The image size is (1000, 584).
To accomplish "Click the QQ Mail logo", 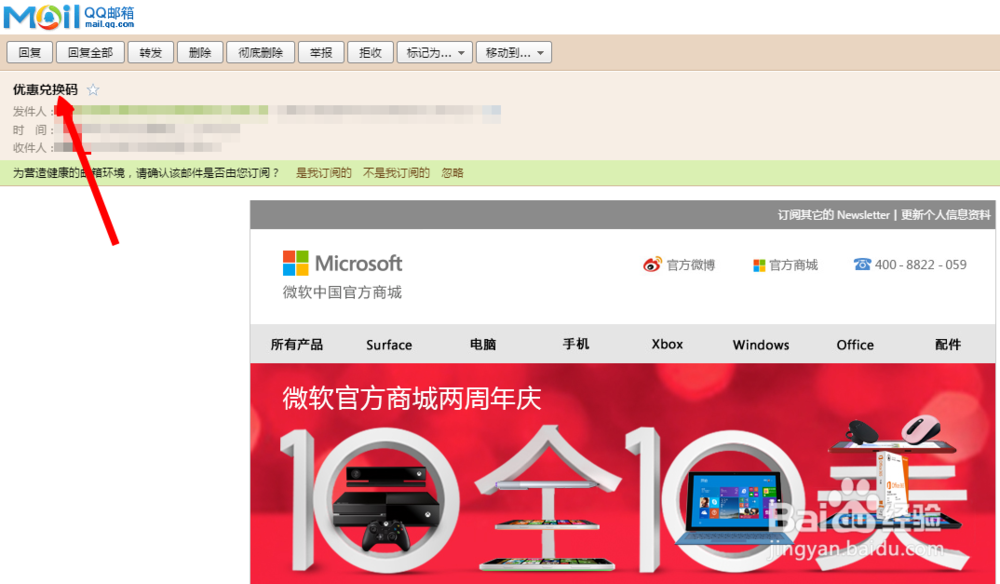I will pos(68,16).
